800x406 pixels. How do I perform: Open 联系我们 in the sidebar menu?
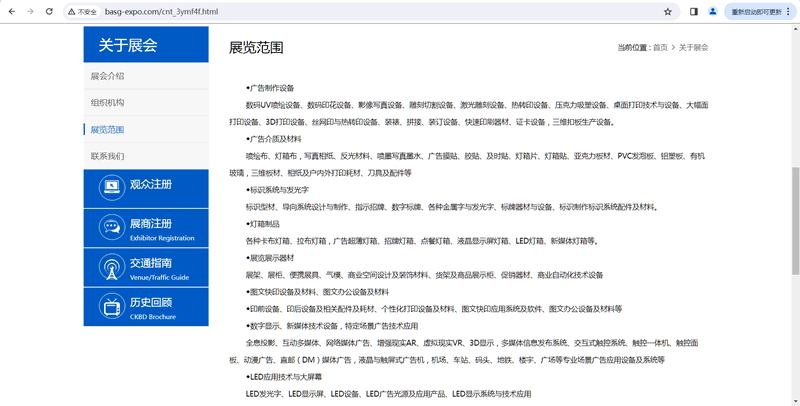107,157
